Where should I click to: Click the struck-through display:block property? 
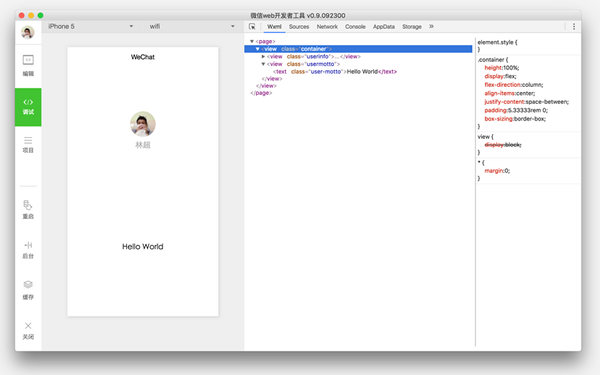(x=503, y=145)
